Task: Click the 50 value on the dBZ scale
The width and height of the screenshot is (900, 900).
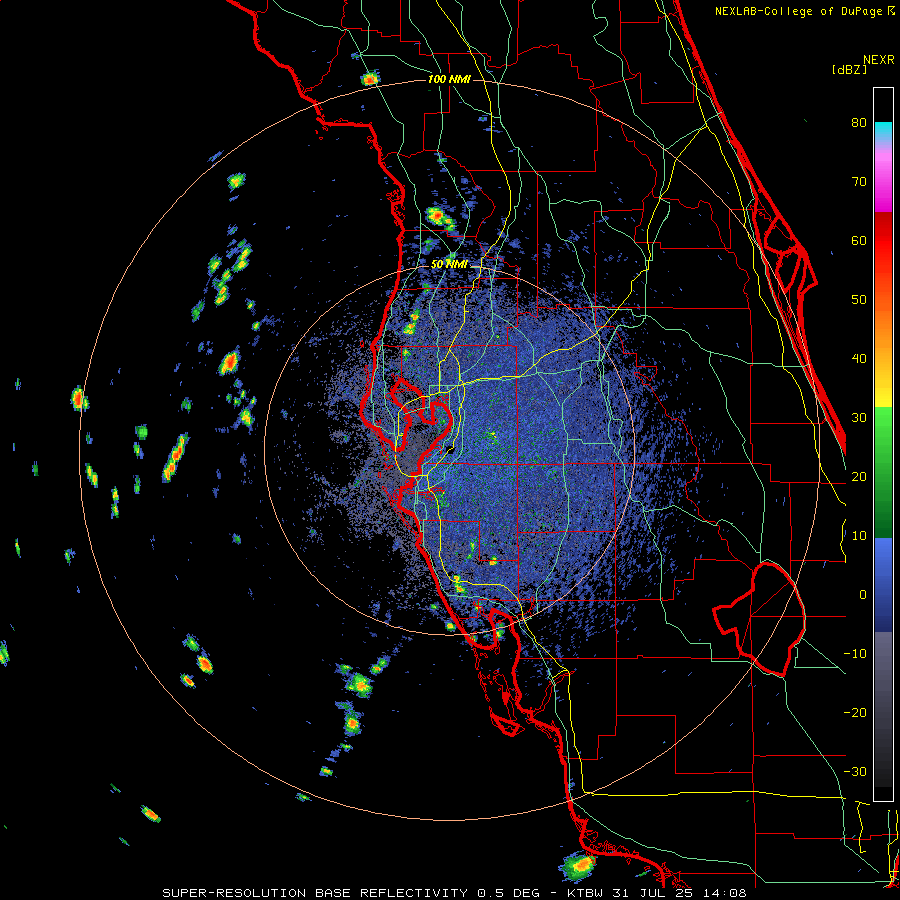Action: (859, 300)
